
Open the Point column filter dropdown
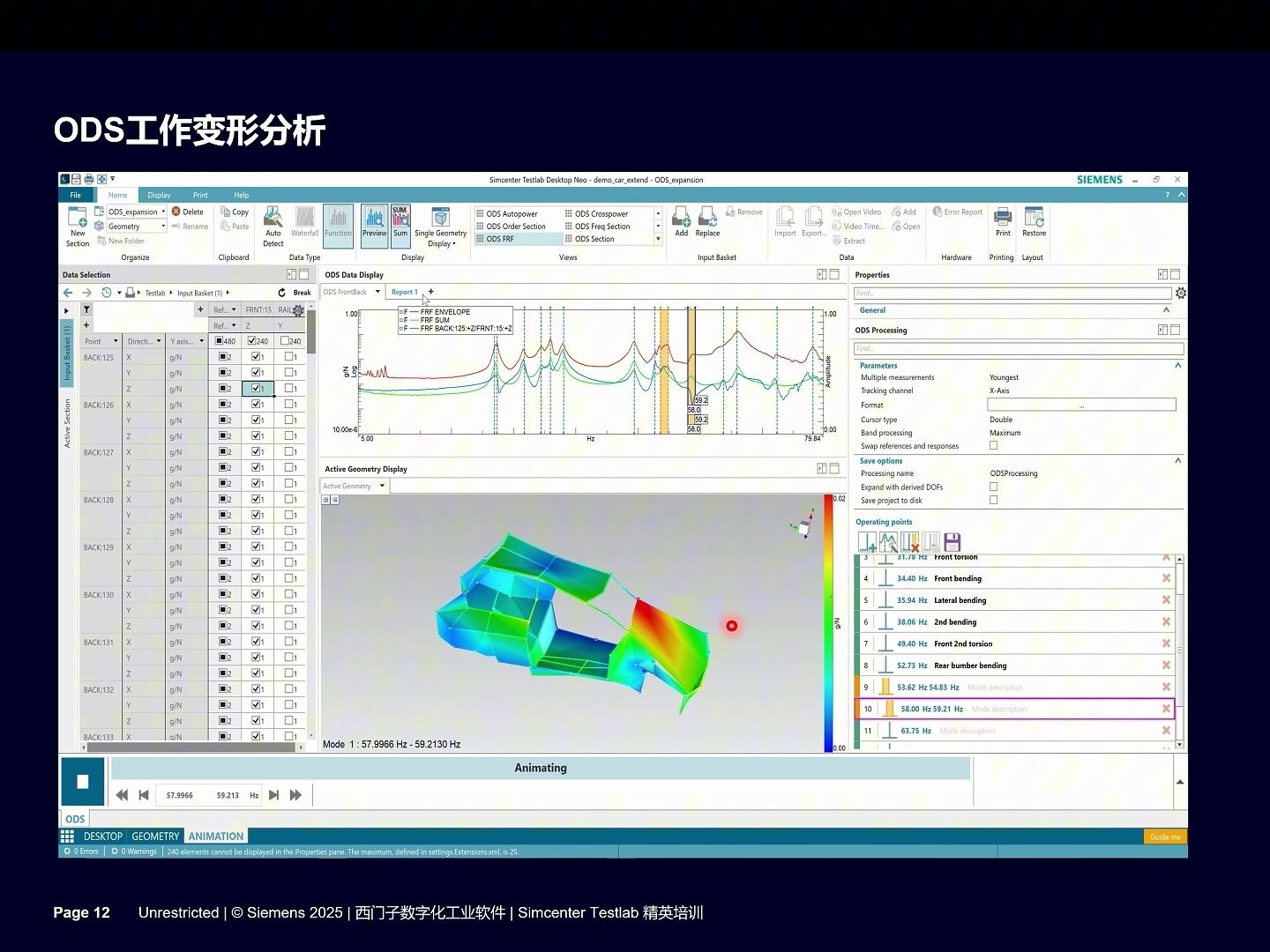[x=115, y=341]
